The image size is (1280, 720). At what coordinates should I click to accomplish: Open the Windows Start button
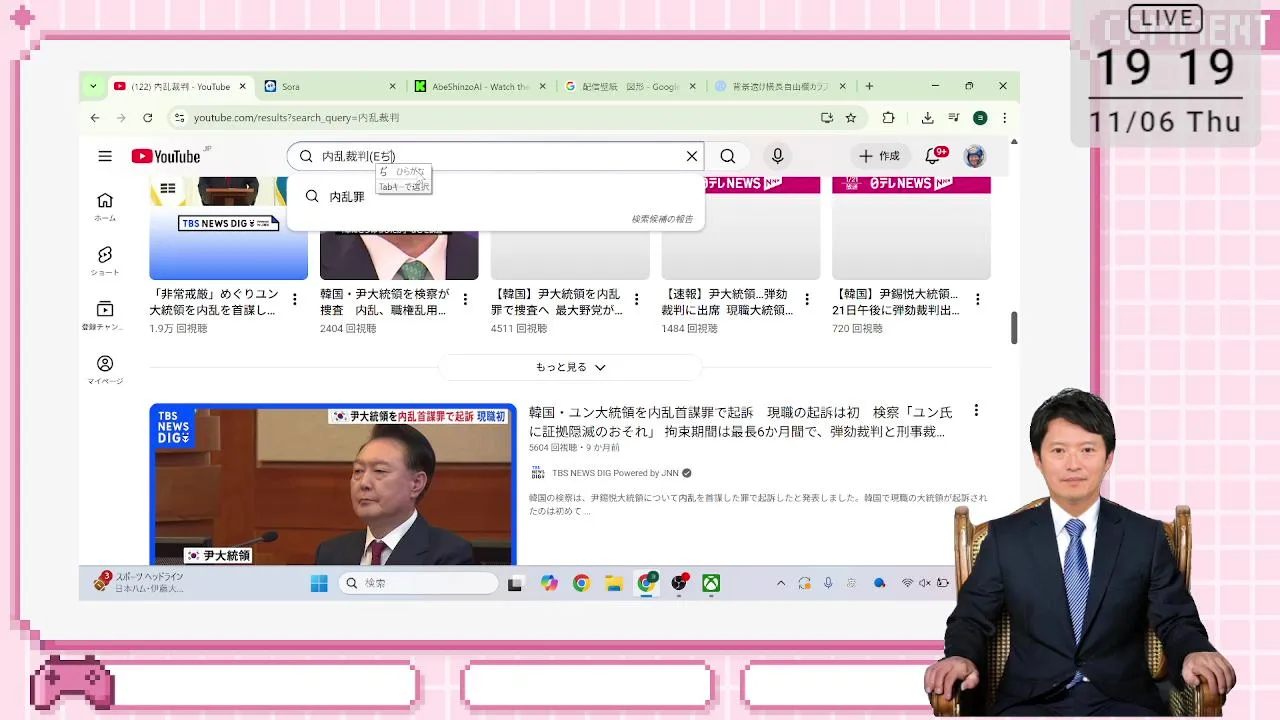coord(319,583)
